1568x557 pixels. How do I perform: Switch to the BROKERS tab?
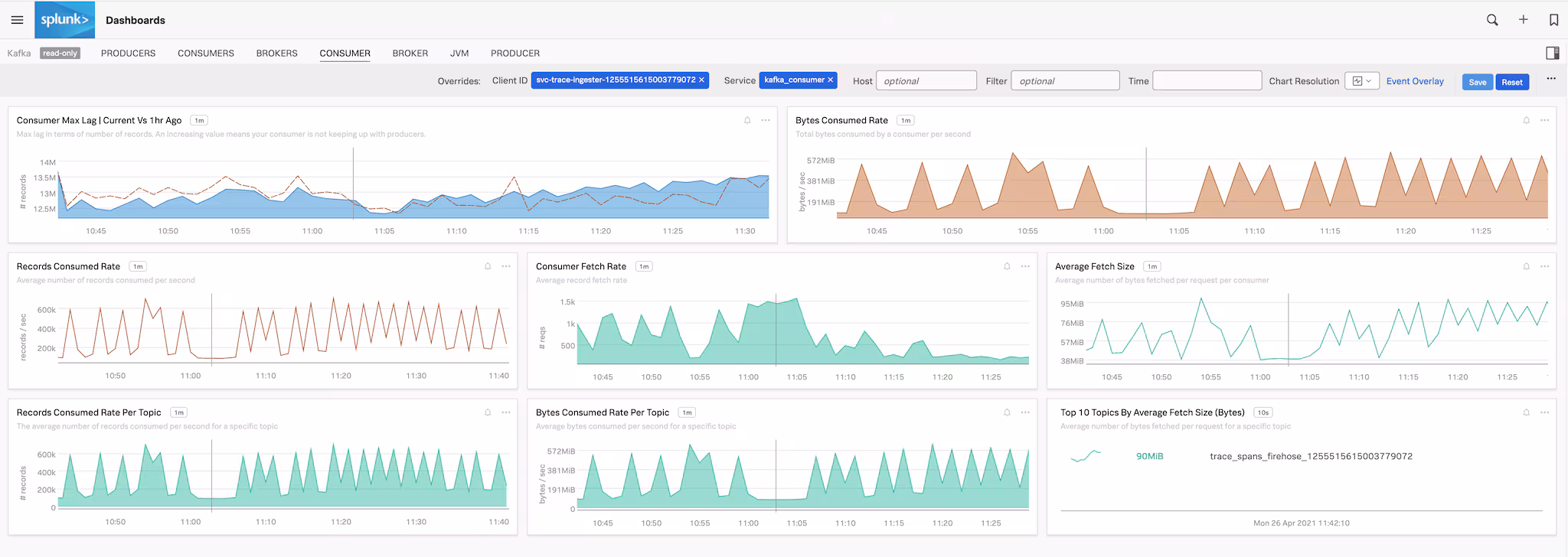tap(276, 54)
